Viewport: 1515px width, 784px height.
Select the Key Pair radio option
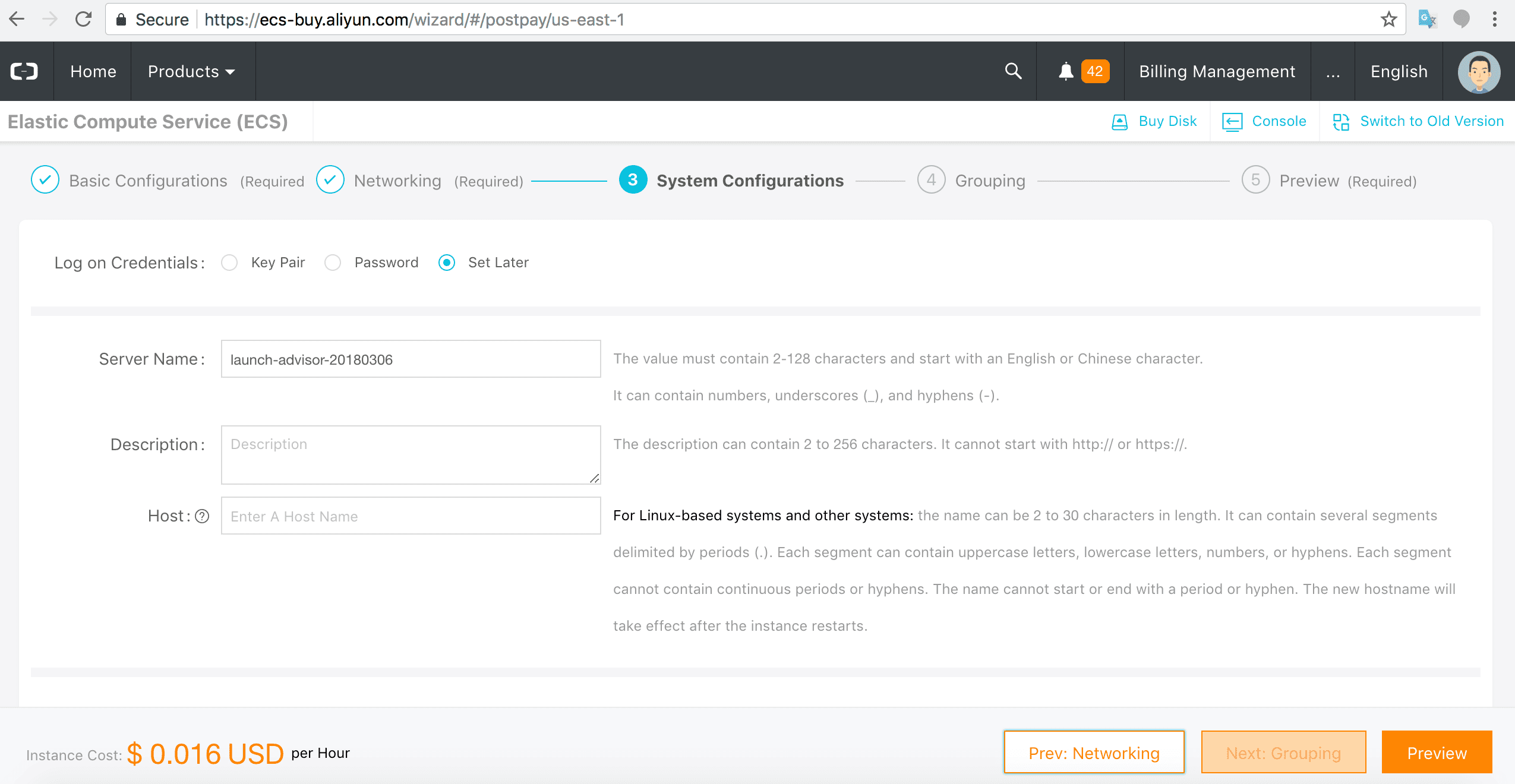click(x=229, y=263)
